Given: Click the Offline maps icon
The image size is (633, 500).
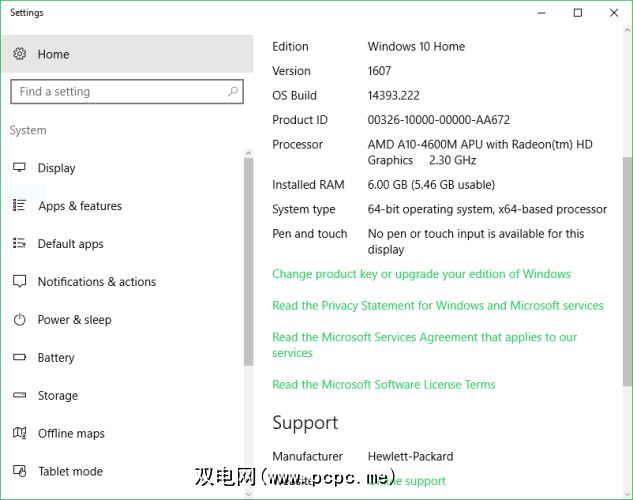Looking at the screenshot, I should (19, 433).
